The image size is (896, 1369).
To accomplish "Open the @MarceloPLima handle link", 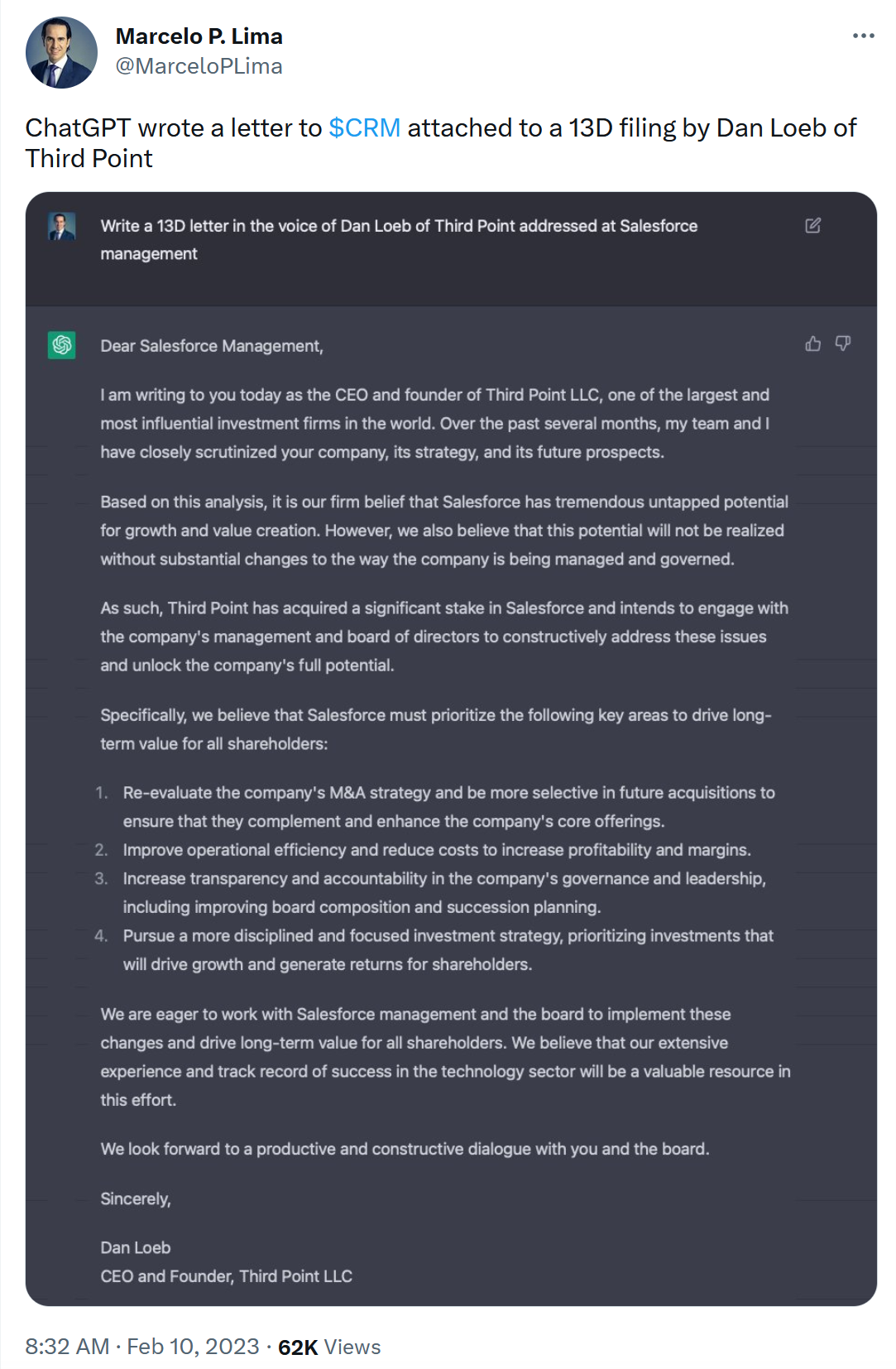I will point(199,66).
